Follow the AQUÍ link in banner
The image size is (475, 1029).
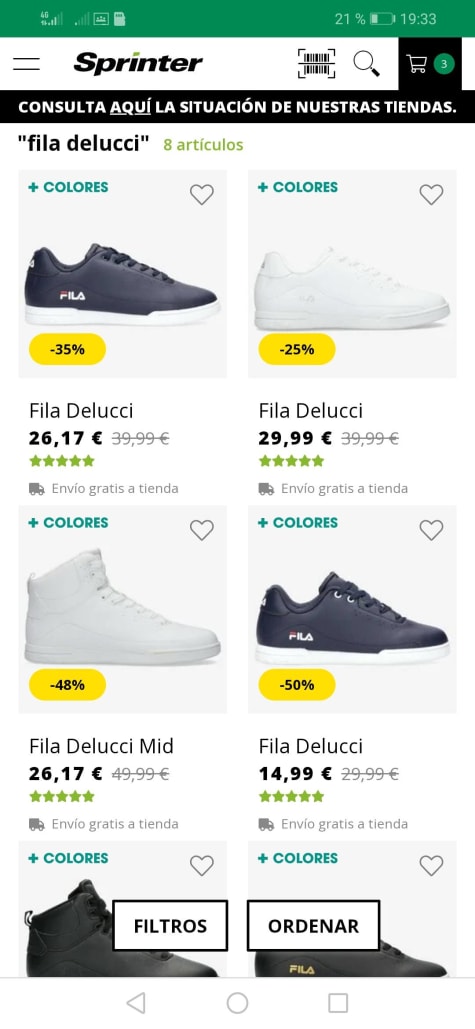(x=131, y=107)
